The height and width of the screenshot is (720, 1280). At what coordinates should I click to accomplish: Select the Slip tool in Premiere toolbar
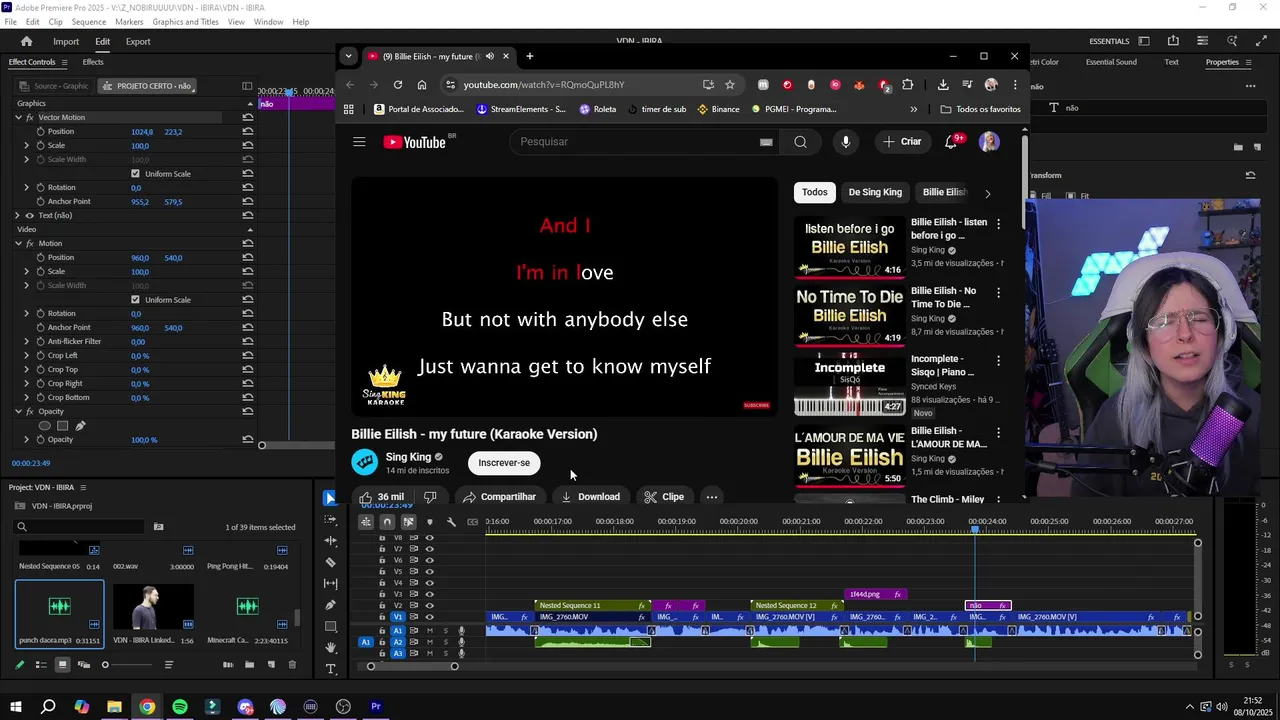pos(331,584)
